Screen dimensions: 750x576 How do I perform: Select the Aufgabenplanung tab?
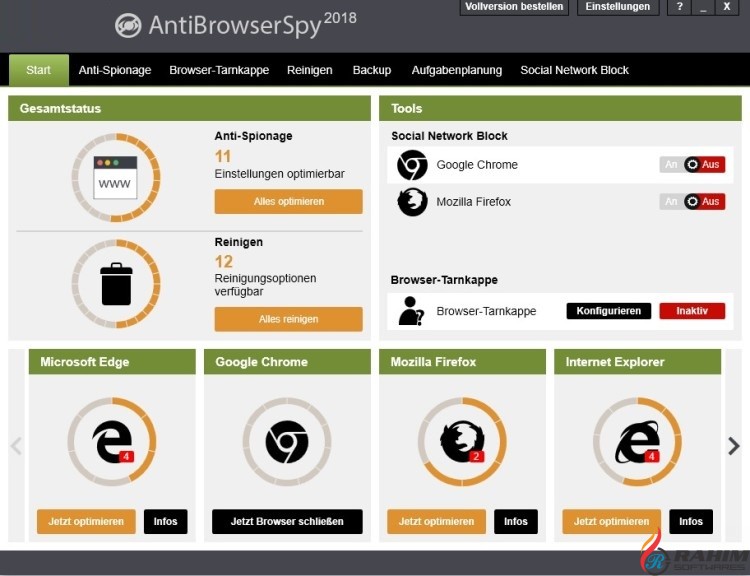coord(457,70)
